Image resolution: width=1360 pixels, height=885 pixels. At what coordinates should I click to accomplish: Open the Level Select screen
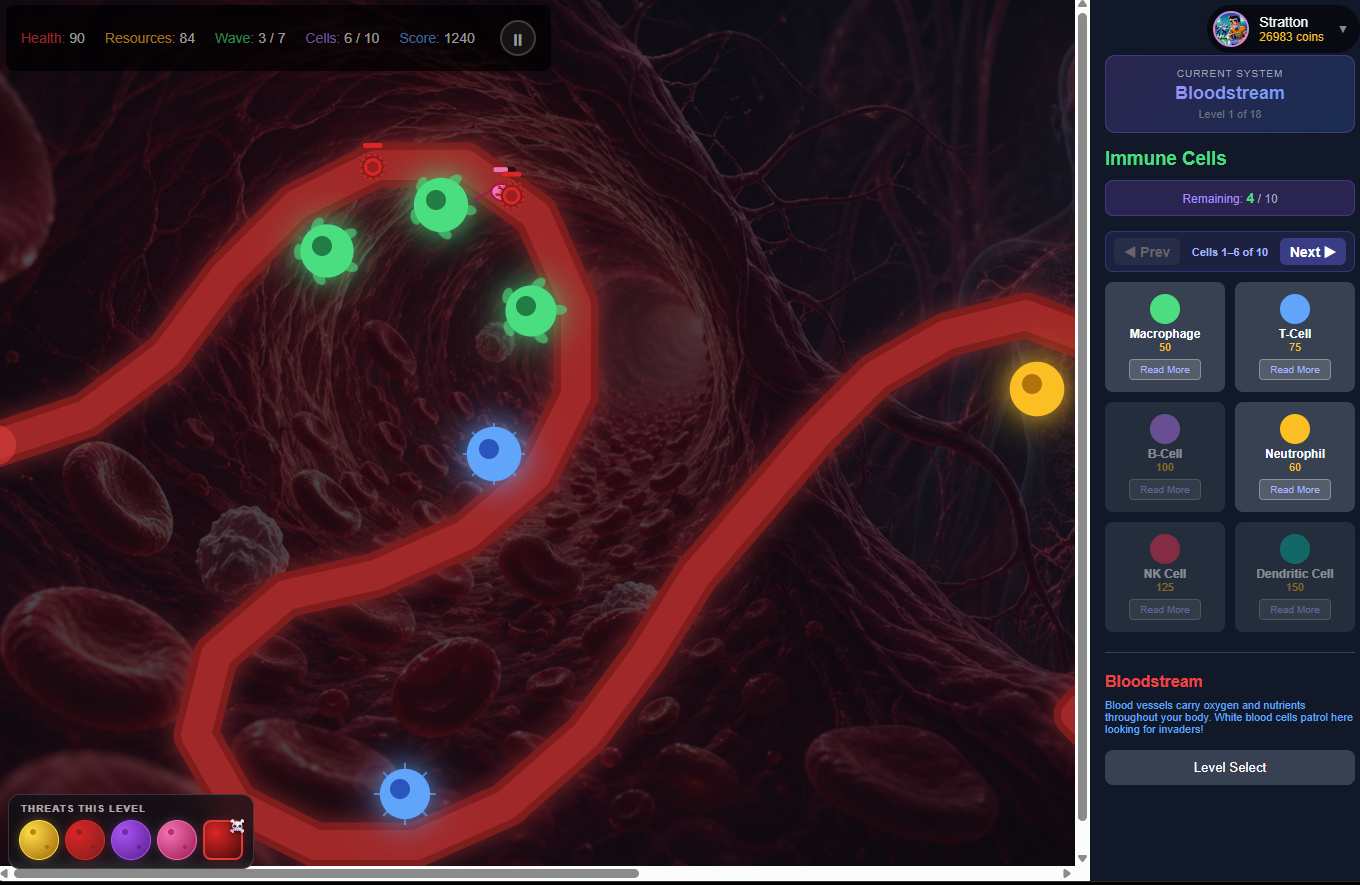(1230, 767)
